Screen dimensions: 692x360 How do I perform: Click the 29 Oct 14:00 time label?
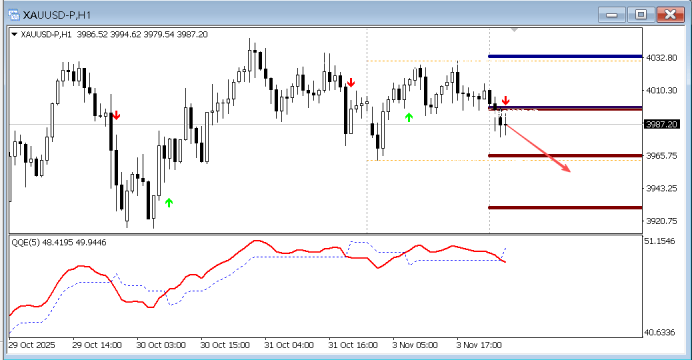[97, 345]
